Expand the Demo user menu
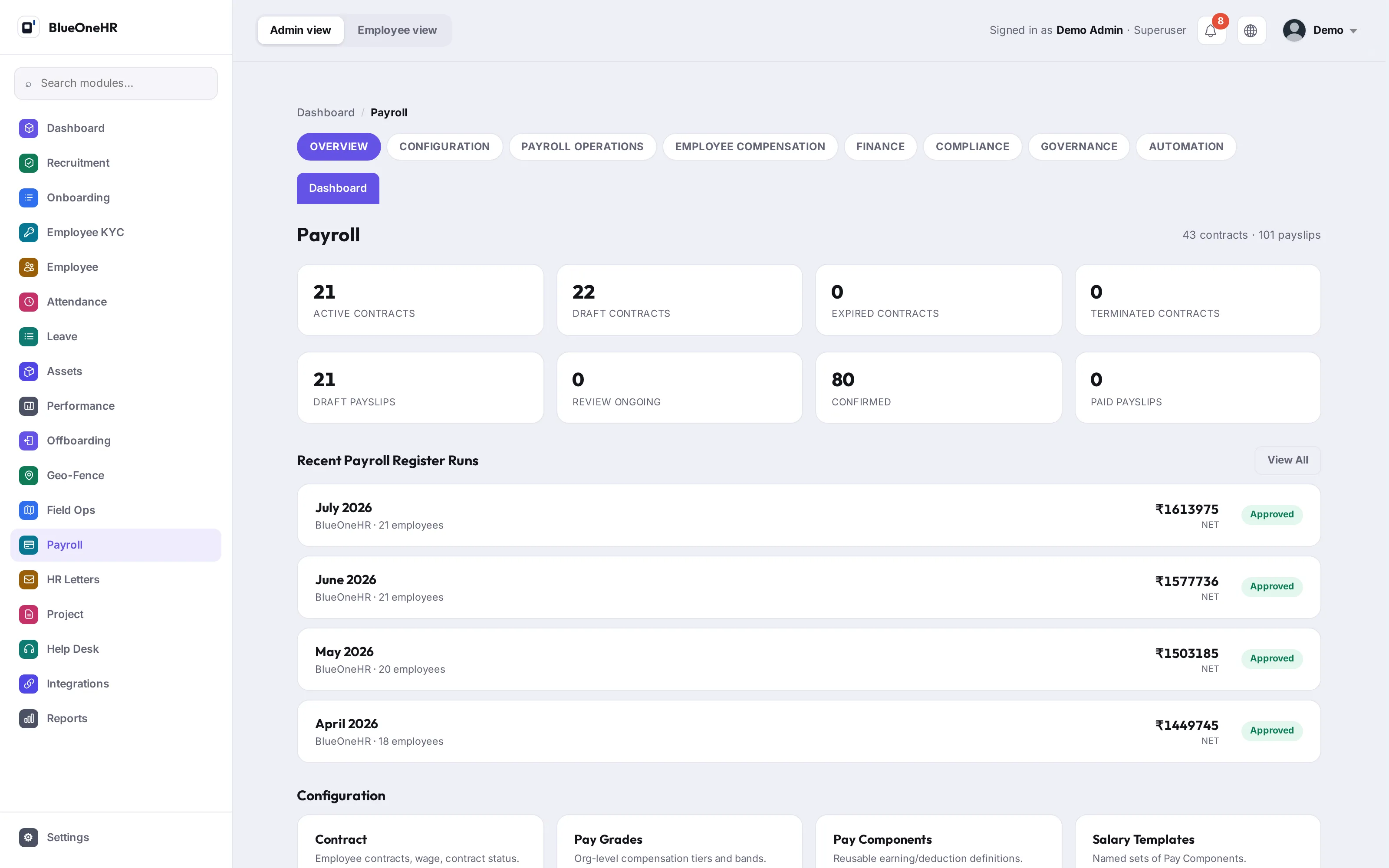This screenshot has height=868, width=1389. pyautogui.click(x=1320, y=30)
